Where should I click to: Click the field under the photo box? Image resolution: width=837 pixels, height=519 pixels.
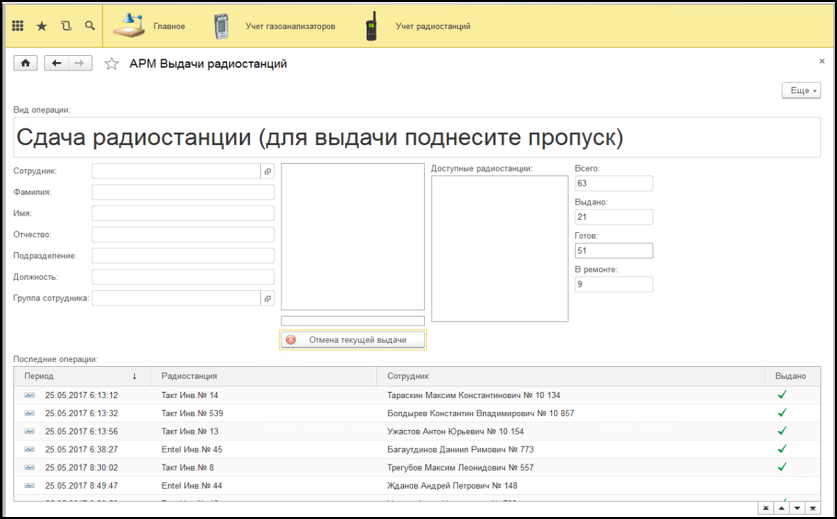click(353, 321)
